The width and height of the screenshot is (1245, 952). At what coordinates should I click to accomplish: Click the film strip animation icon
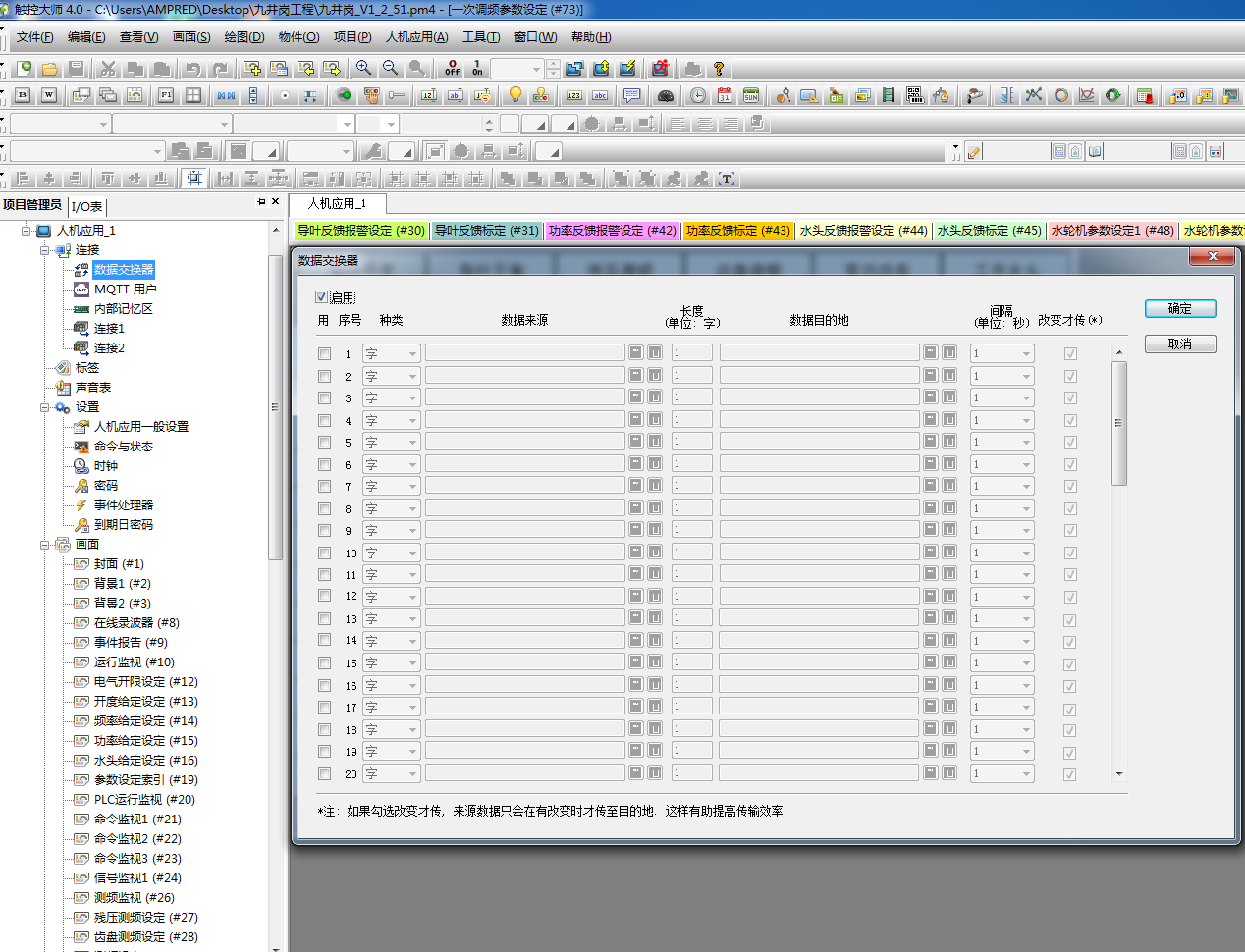click(x=889, y=95)
